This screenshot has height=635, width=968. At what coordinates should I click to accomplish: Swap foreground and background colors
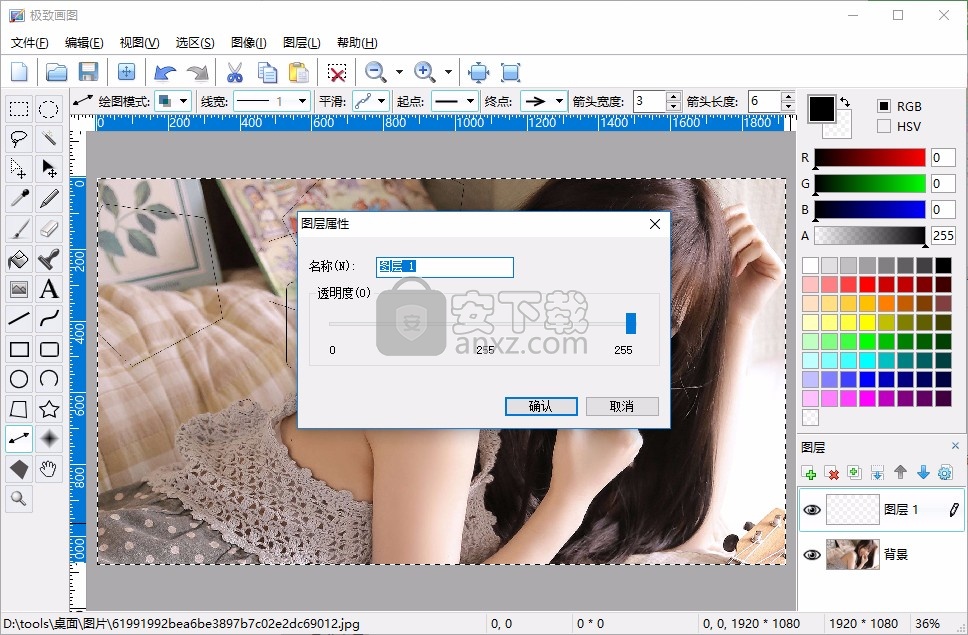click(x=845, y=102)
